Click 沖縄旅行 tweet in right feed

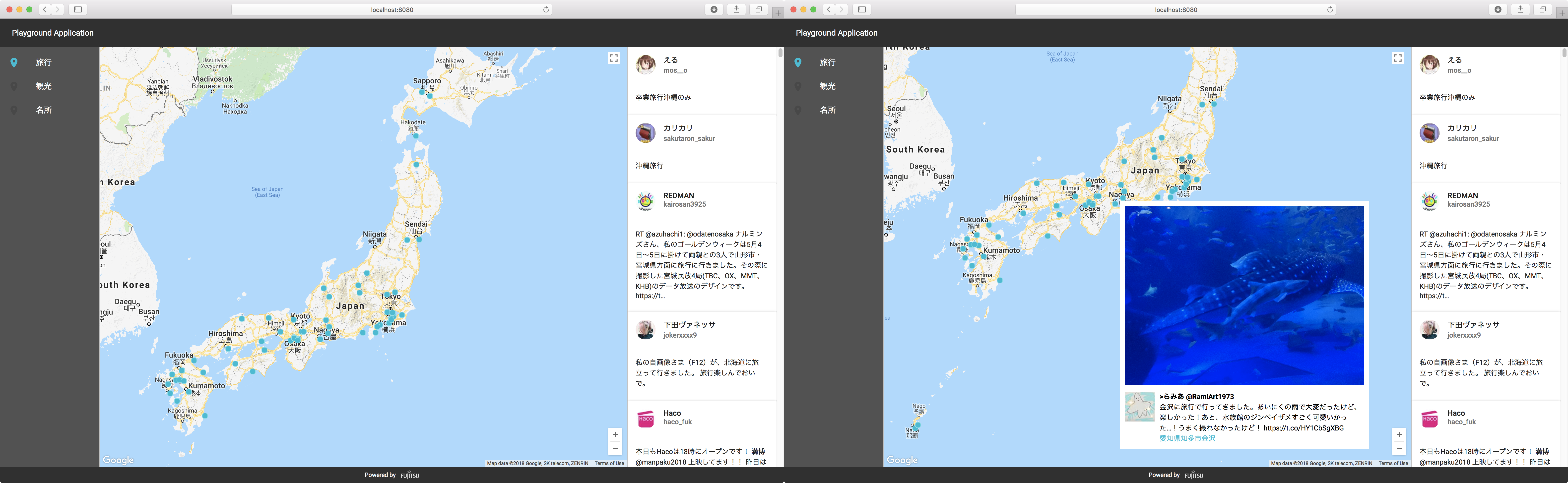tap(1434, 166)
